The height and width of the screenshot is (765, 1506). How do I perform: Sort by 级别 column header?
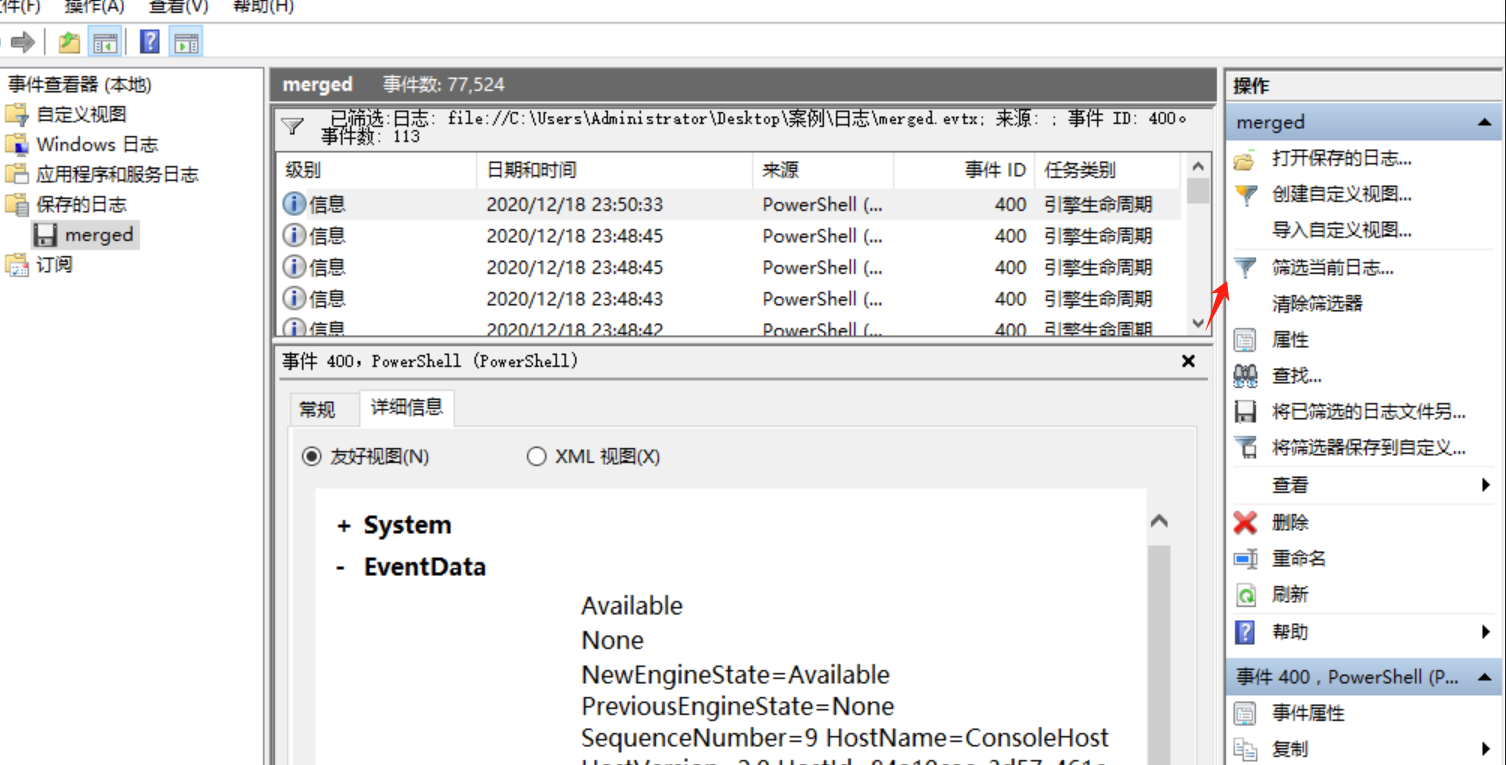pyautogui.click(x=376, y=170)
